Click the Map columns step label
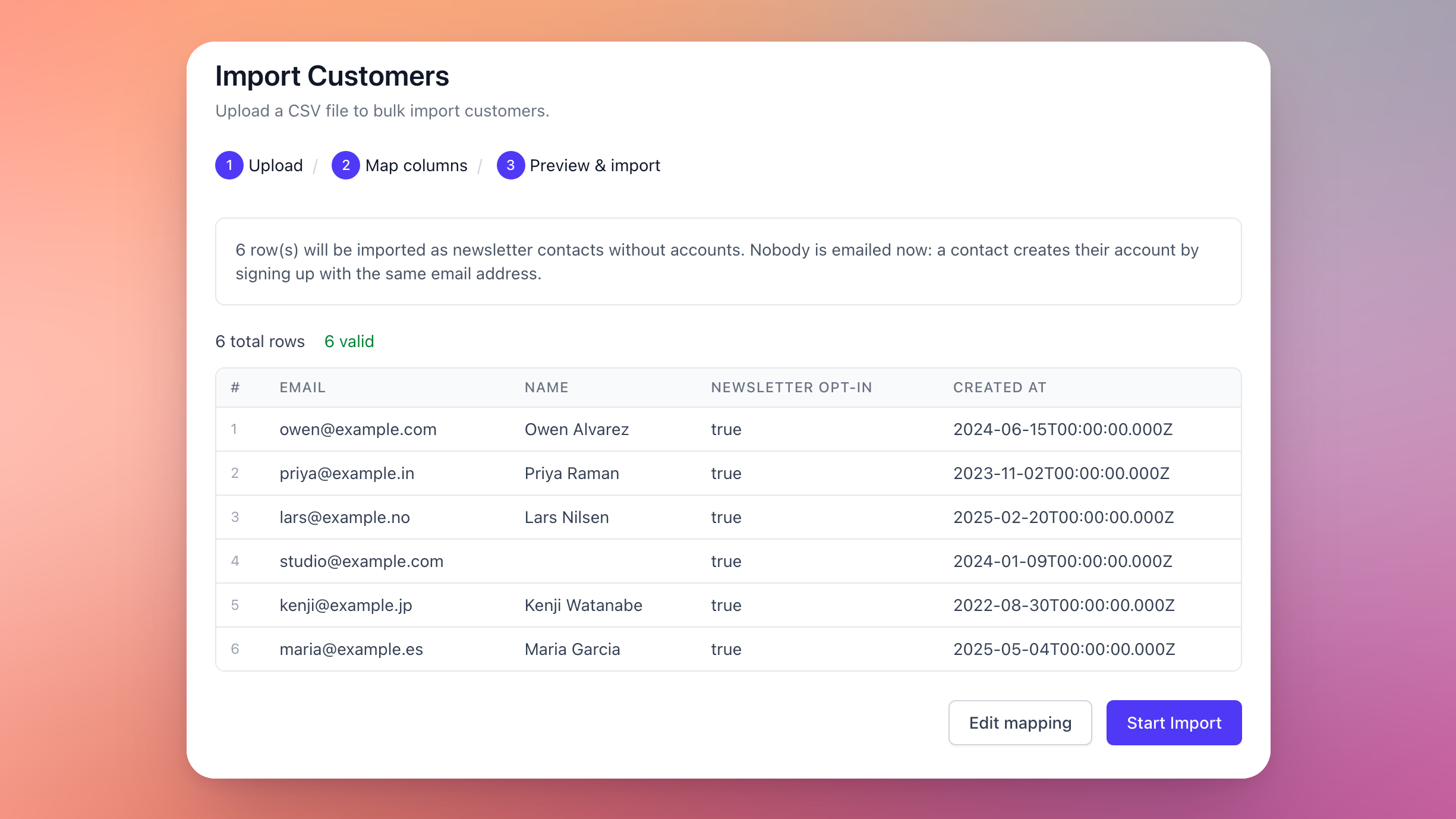Viewport: 1456px width, 819px height. point(417,165)
